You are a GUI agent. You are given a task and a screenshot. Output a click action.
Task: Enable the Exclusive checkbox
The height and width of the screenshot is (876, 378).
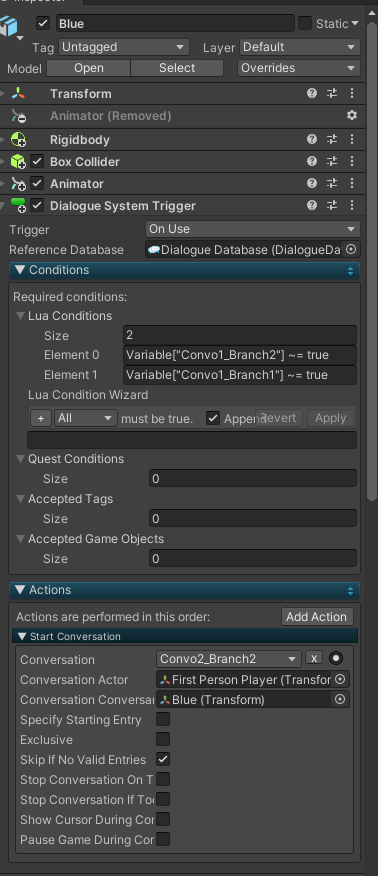pos(163,739)
